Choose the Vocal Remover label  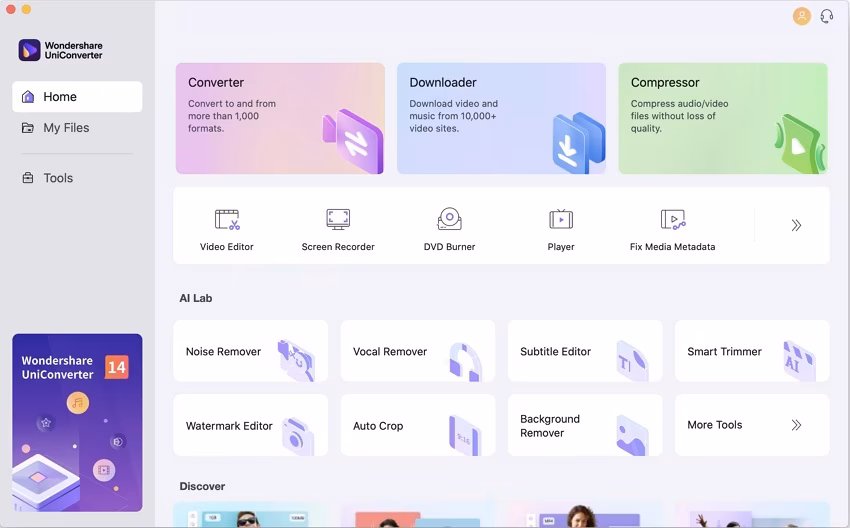(390, 351)
